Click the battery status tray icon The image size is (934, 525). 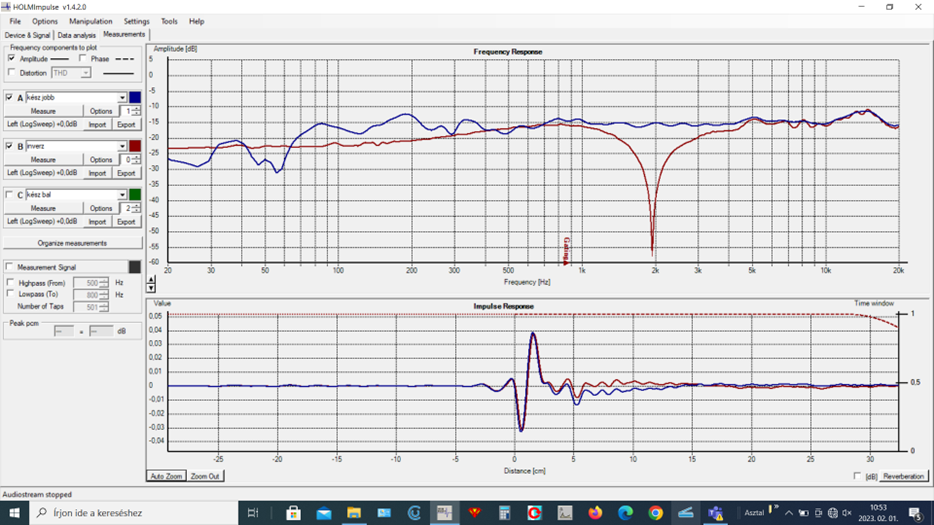coord(804,512)
